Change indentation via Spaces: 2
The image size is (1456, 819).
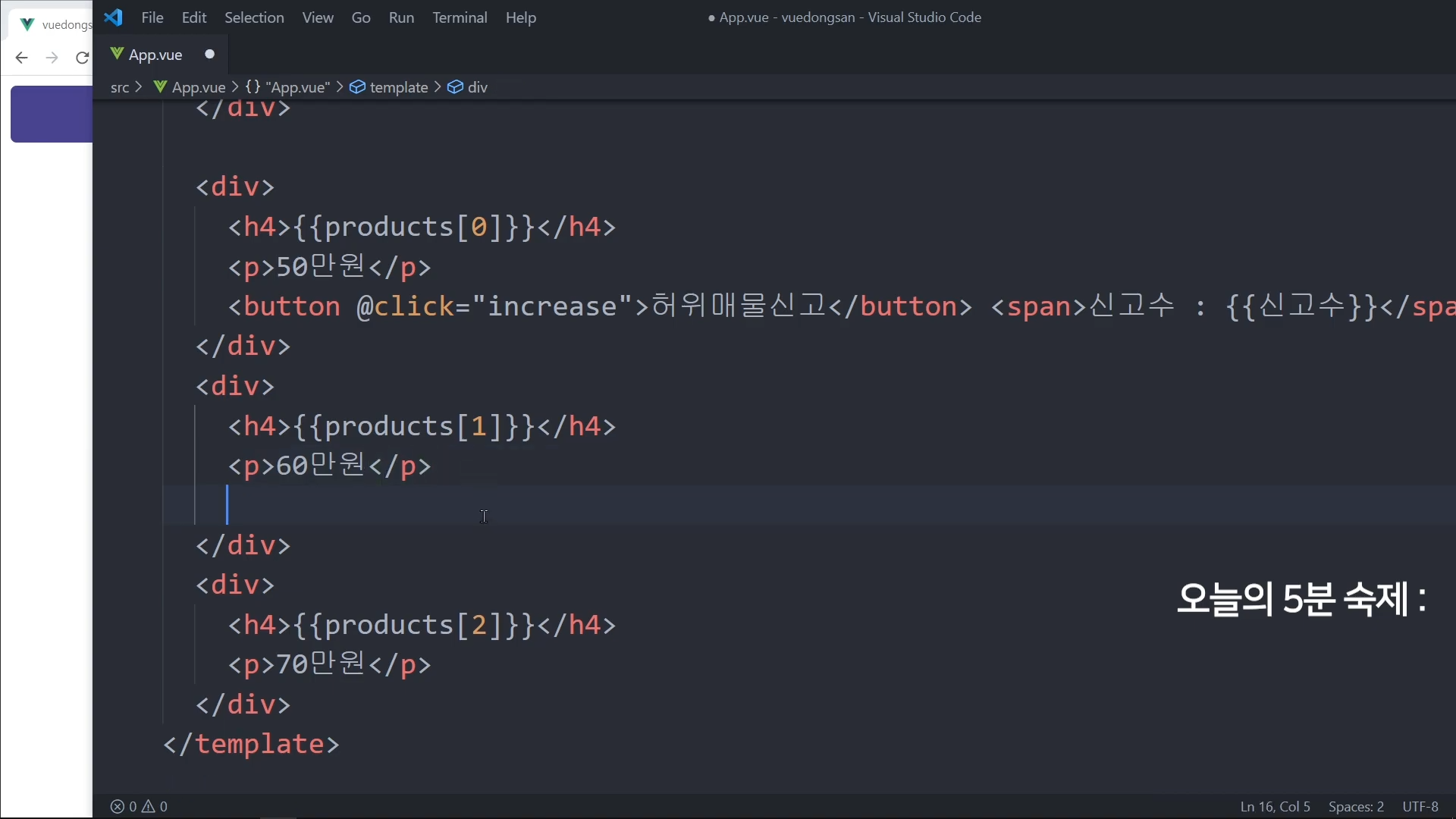tap(1356, 806)
